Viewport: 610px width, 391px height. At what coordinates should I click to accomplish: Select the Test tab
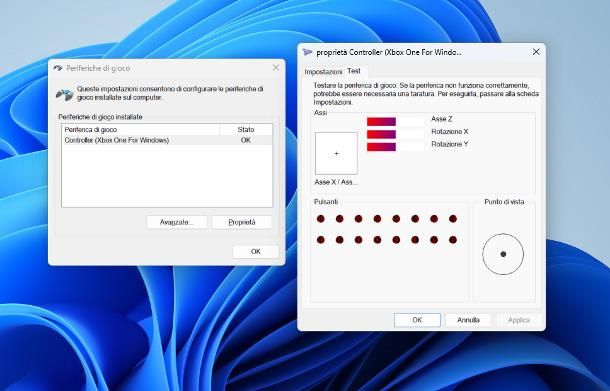pyautogui.click(x=354, y=71)
